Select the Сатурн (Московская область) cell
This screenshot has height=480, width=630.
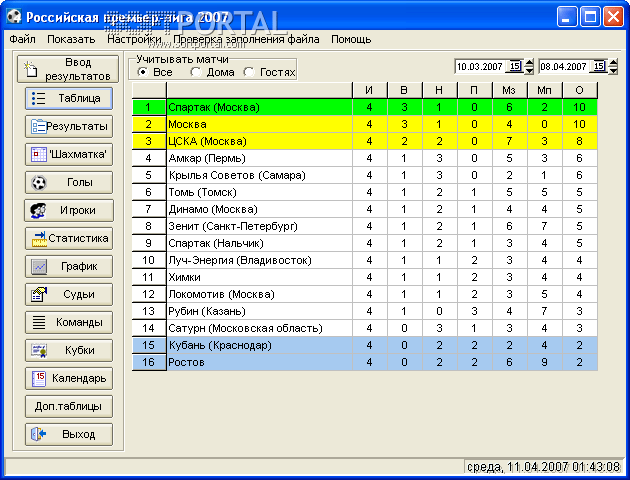pos(259,328)
